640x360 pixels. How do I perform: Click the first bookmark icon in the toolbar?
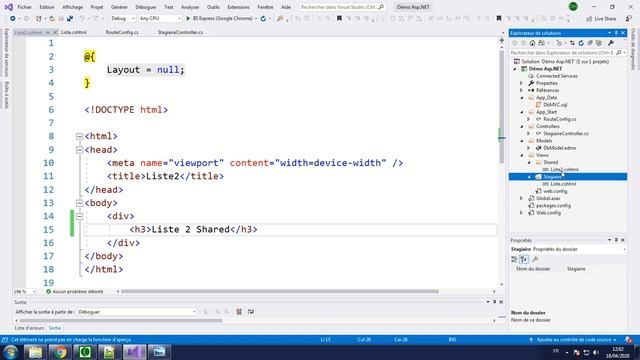click(339, 18)
